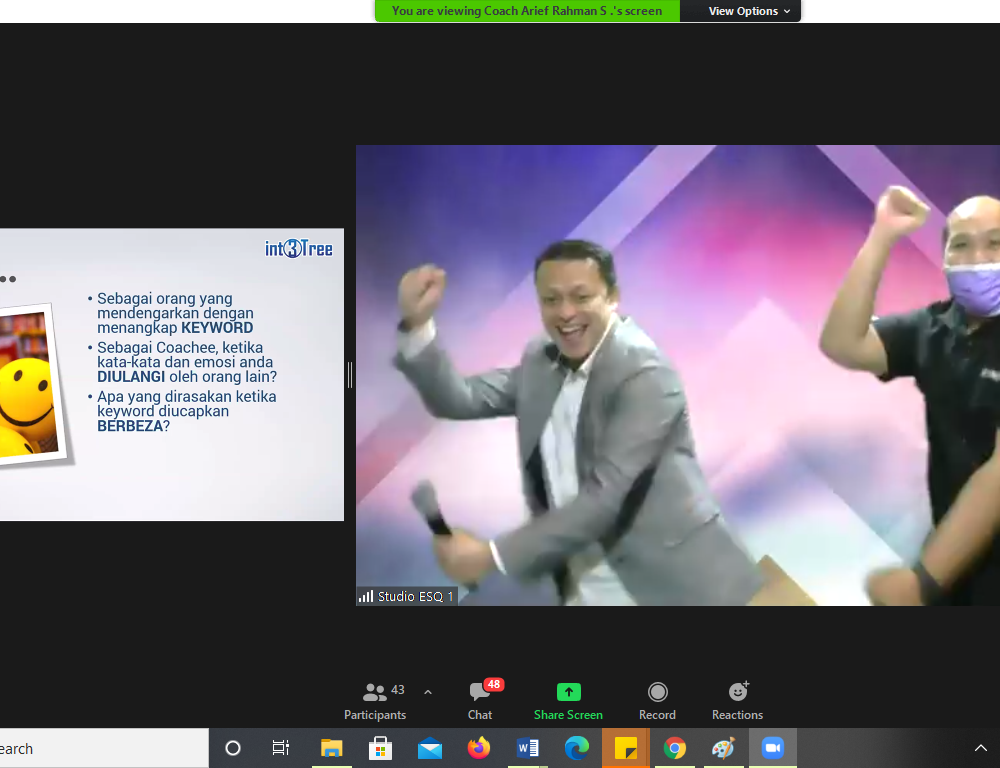Click the shared presentation slide area
This screenshot has width=1000, height=768.
tap(171, 374)
